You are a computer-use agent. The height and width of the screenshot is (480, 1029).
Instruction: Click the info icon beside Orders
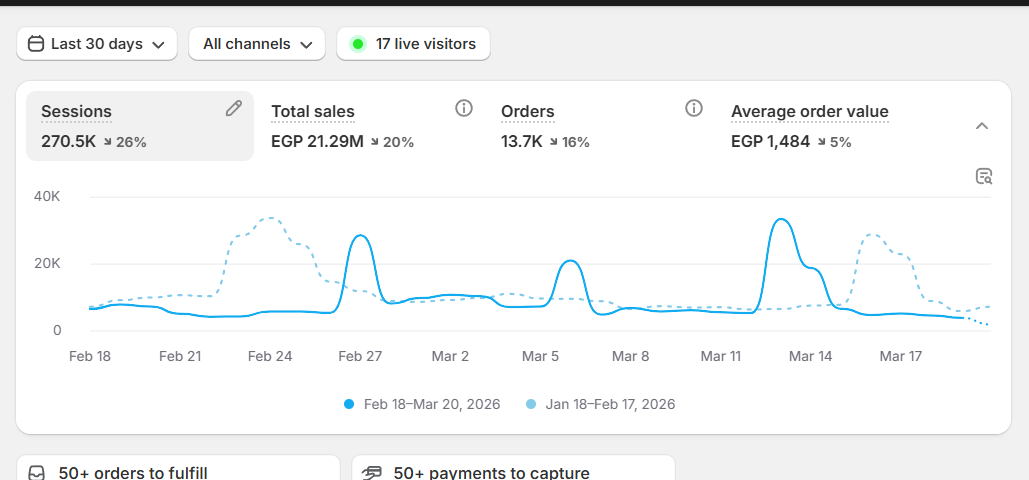point(693,109)
